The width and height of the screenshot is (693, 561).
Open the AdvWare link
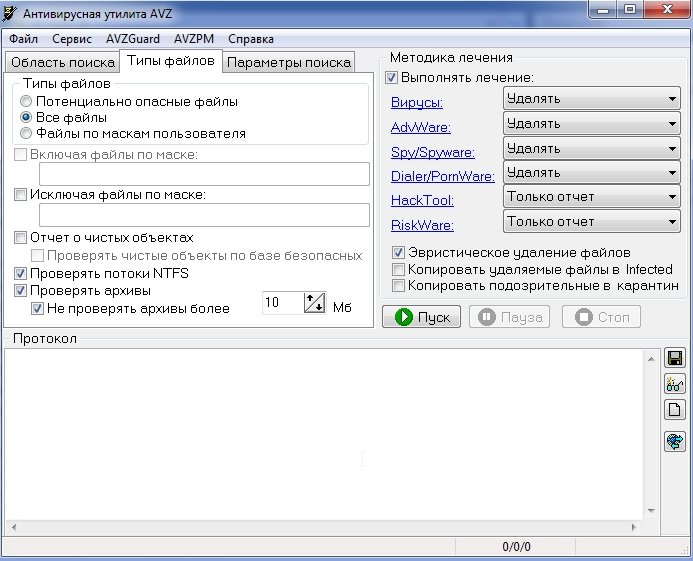(x=421, y=127)
